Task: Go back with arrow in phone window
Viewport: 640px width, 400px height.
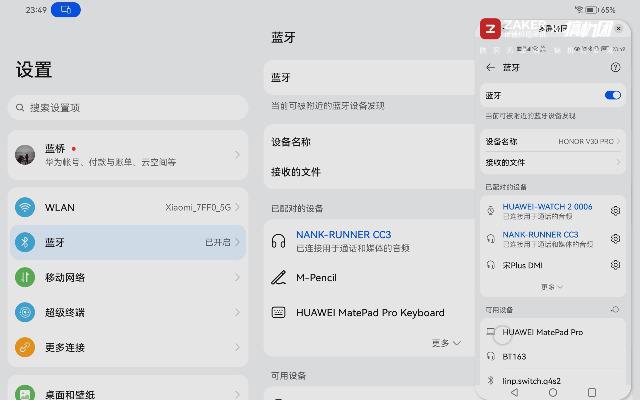Action: pyautogui.click(x=491, y=67)
